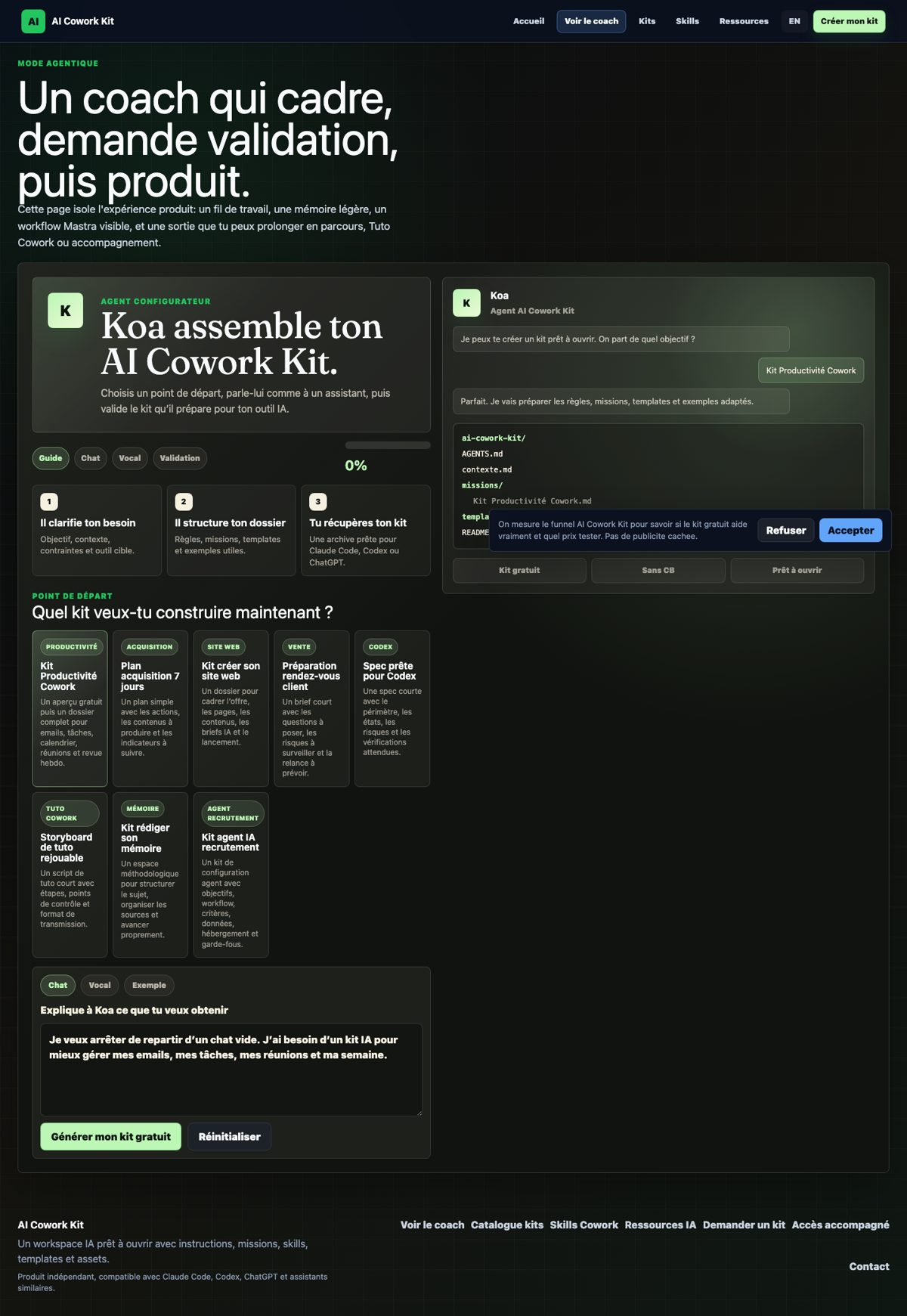Open footer link Ressources IA

tap(661, 1225)
